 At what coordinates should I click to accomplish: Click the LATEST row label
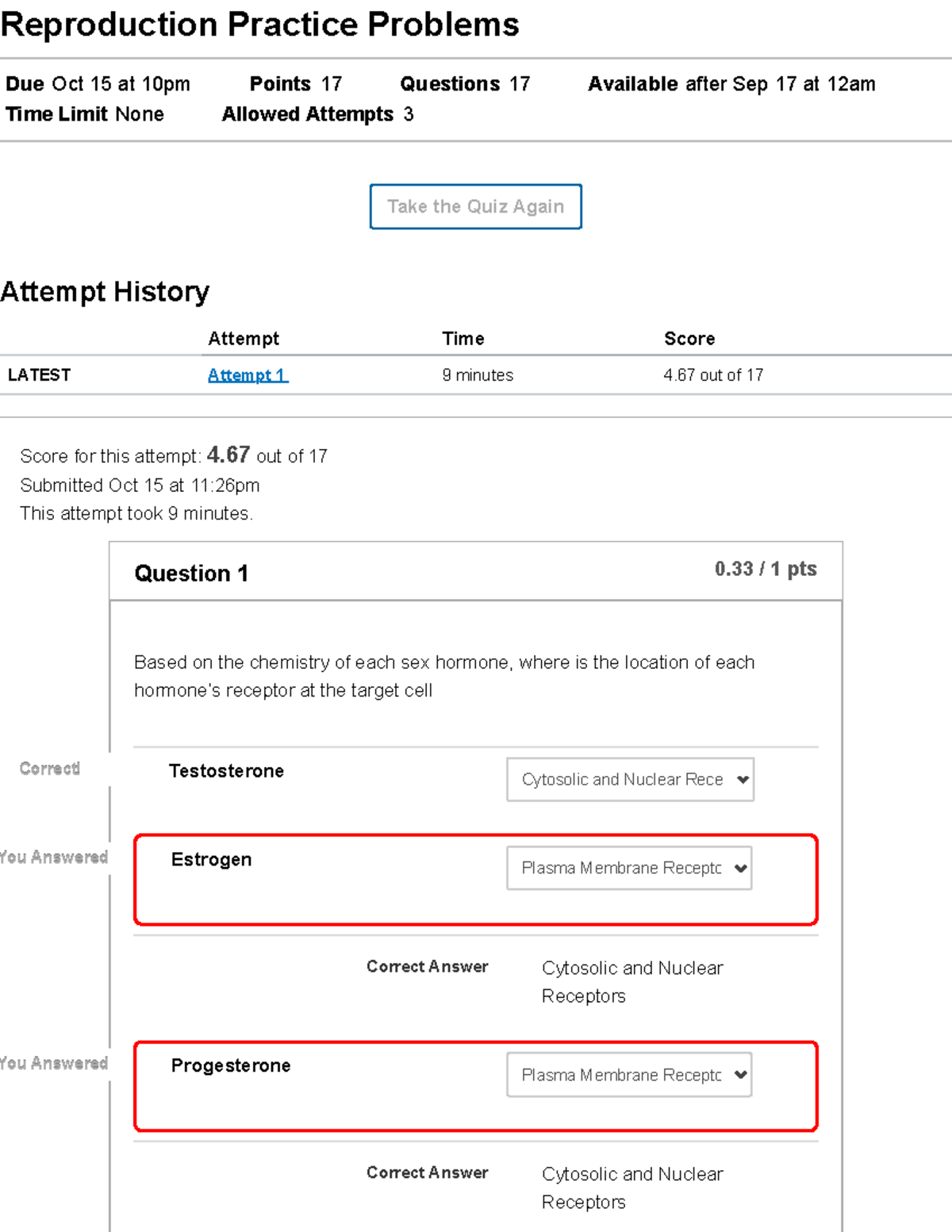tap(39, 375)
